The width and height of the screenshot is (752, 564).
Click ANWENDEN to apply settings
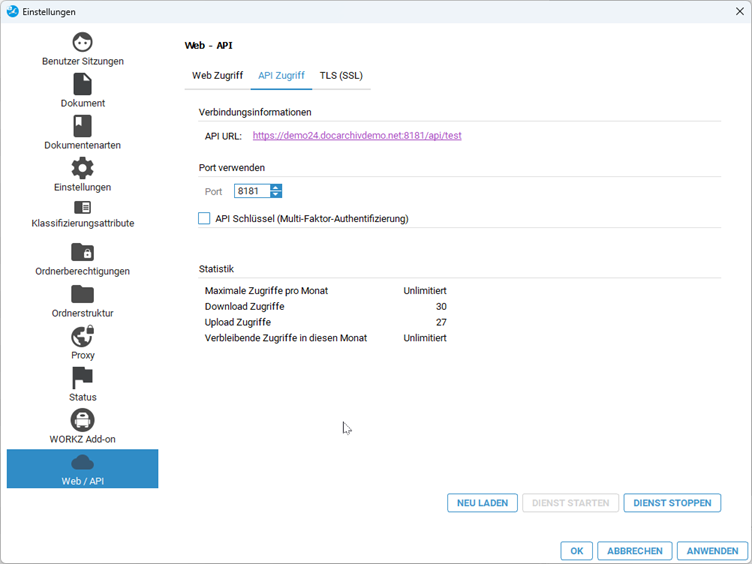click(713, 551)
